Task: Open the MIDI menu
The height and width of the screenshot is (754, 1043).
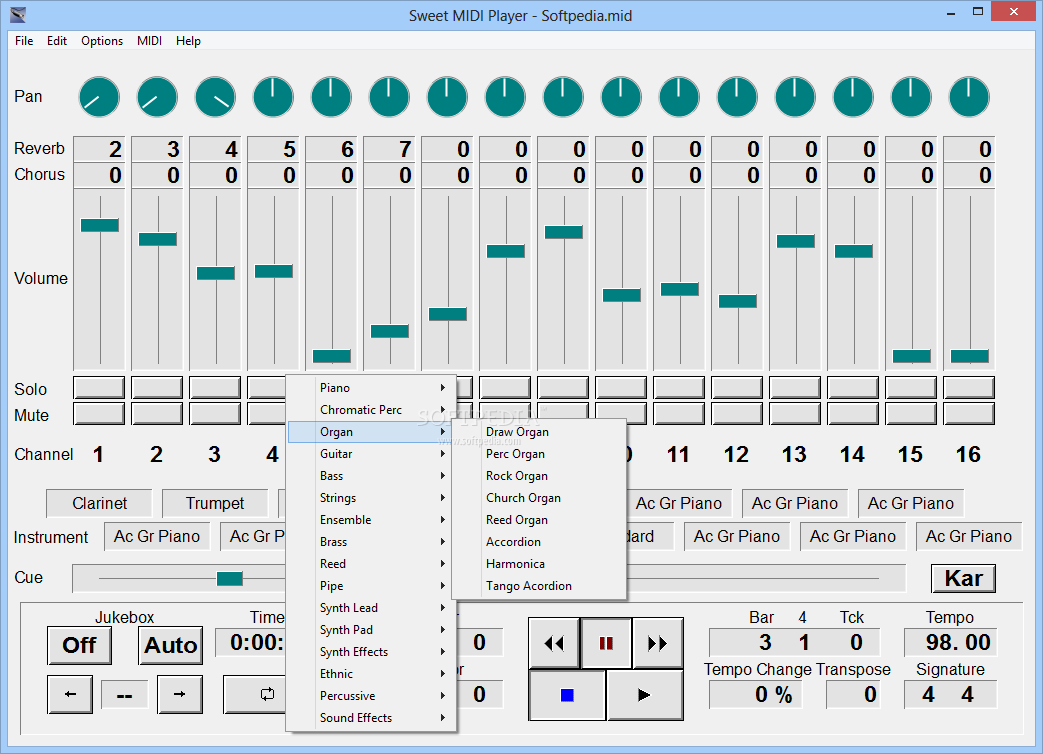Action: pyautogui.click(x=149, y=41)
